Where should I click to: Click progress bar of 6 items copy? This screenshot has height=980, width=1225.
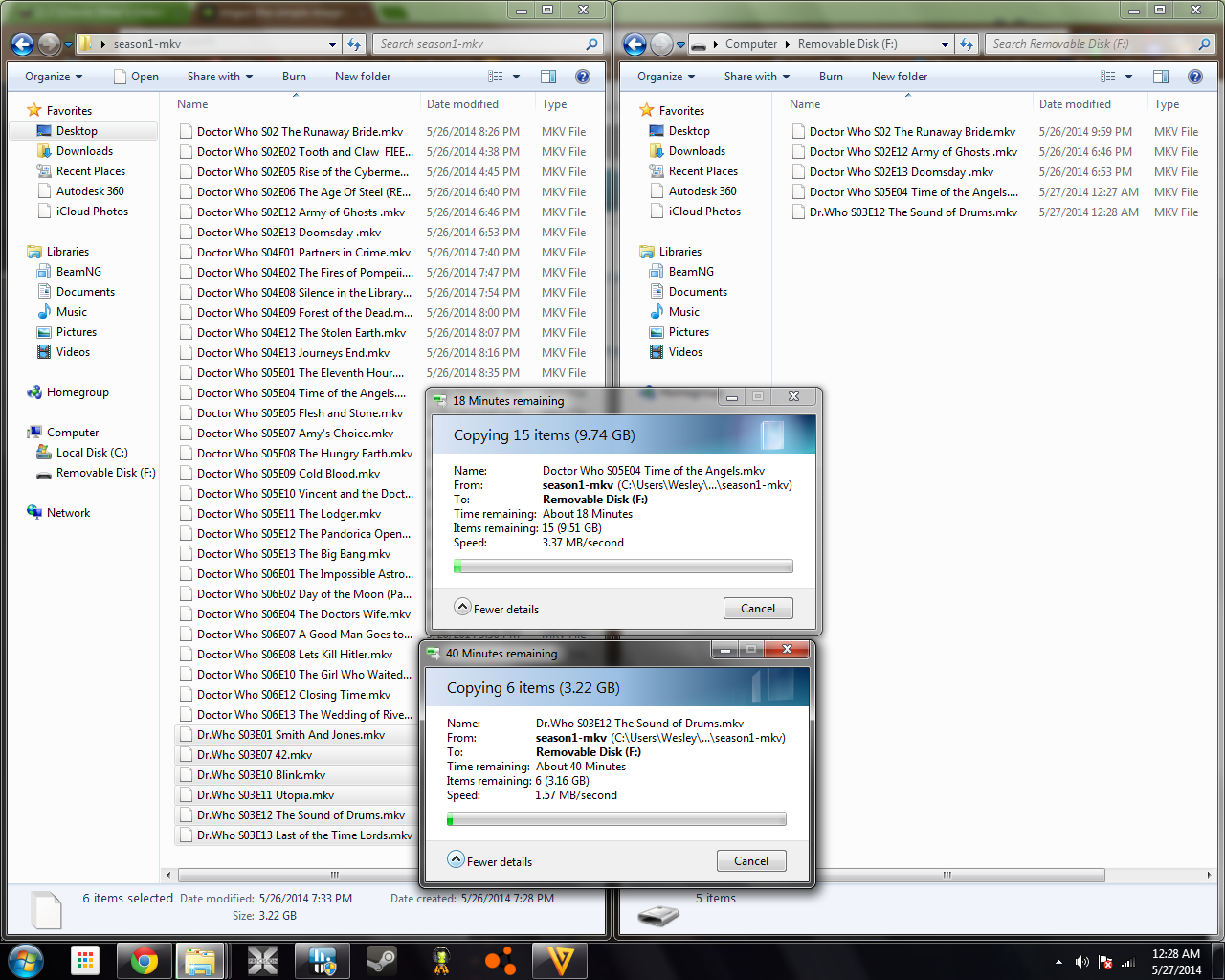click(x=616, y=819)
